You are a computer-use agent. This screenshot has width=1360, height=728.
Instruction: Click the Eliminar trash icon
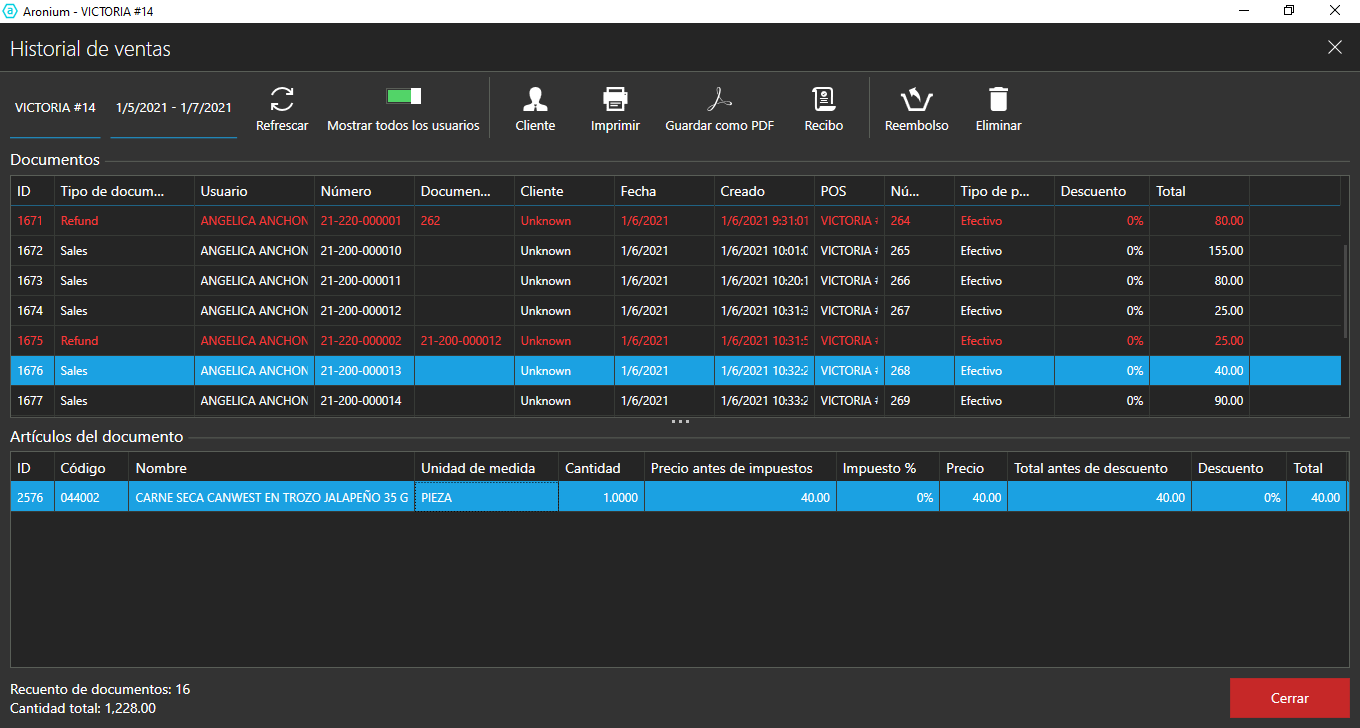[x=998, y=99]
